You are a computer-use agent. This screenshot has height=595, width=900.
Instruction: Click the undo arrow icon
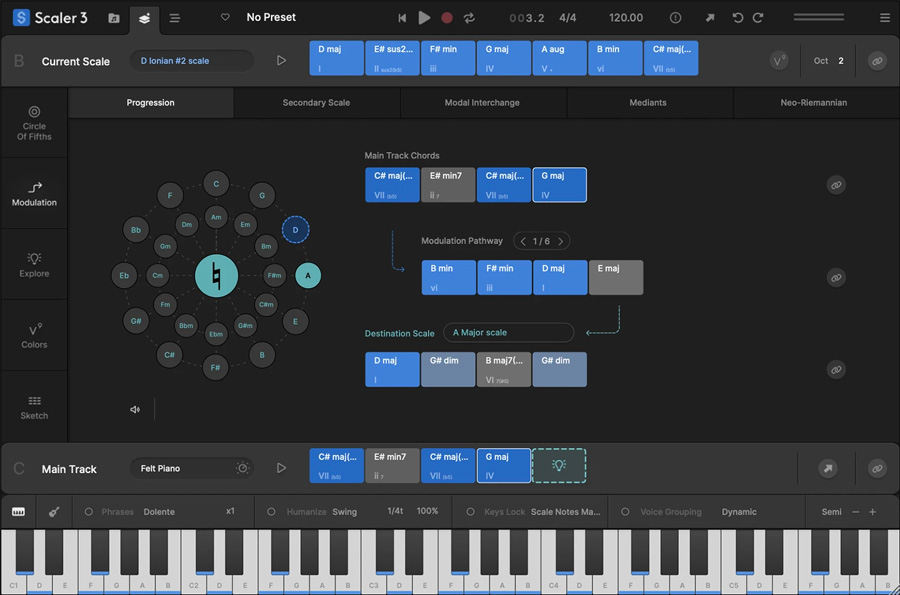point(738,18)
